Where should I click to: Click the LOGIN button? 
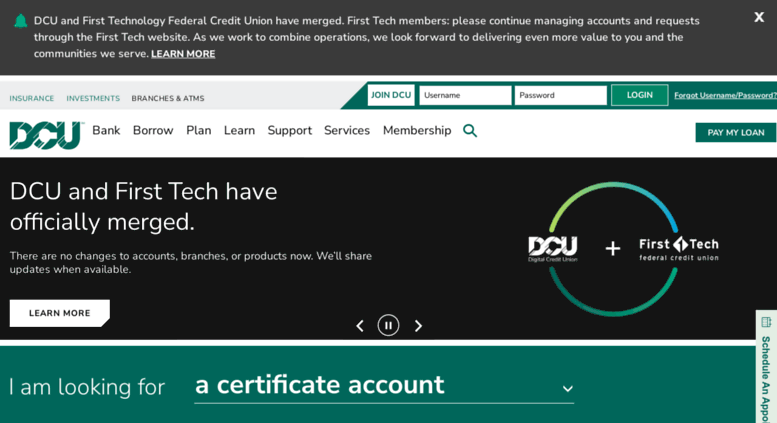pyautogui.click(x=639, y=95)
